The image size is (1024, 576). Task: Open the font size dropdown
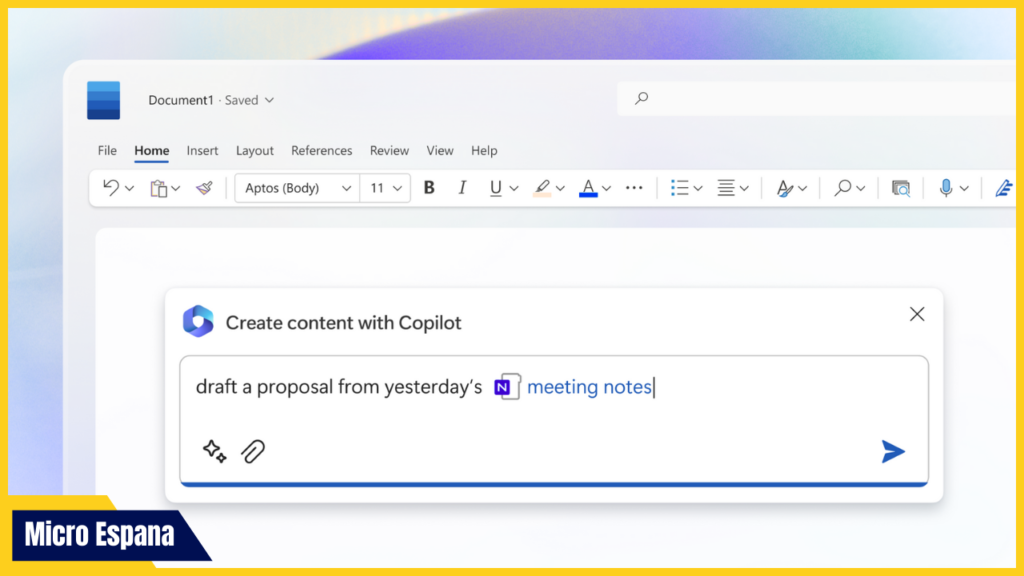point(398,187)
